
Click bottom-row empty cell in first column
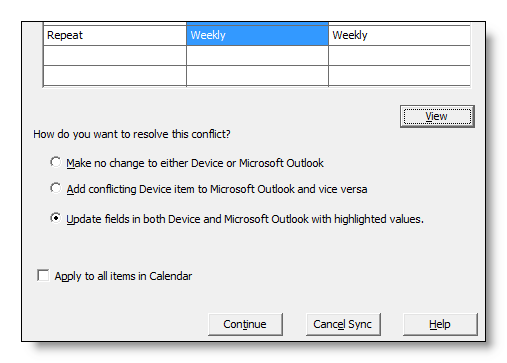tap(115, 76)
